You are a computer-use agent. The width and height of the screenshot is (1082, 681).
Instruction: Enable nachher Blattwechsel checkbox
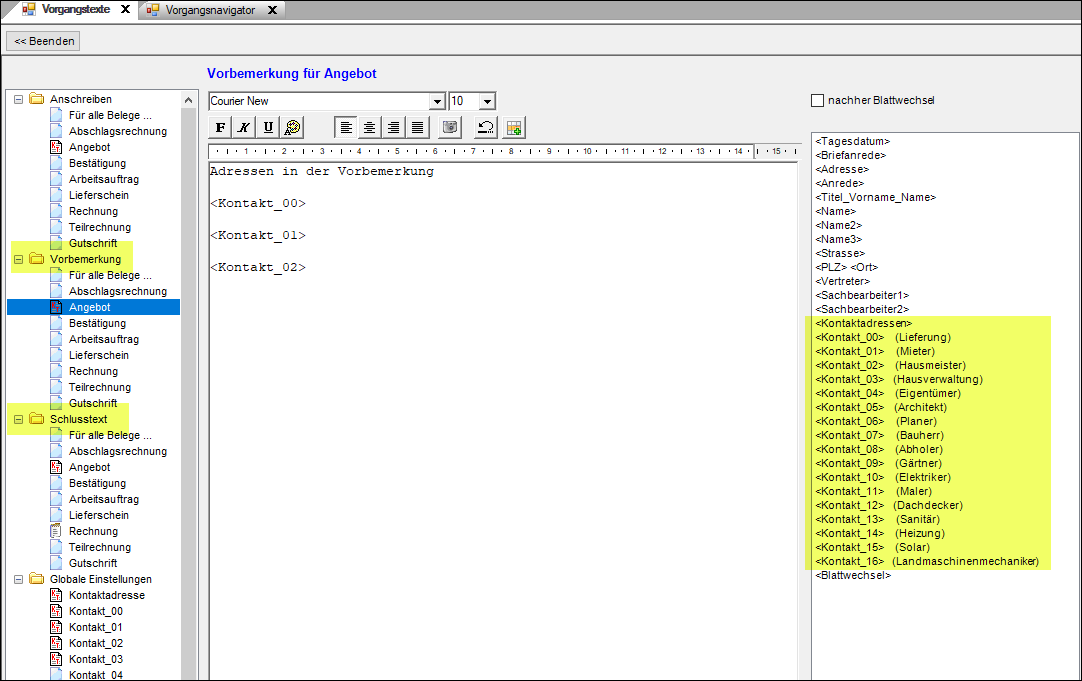817,100
